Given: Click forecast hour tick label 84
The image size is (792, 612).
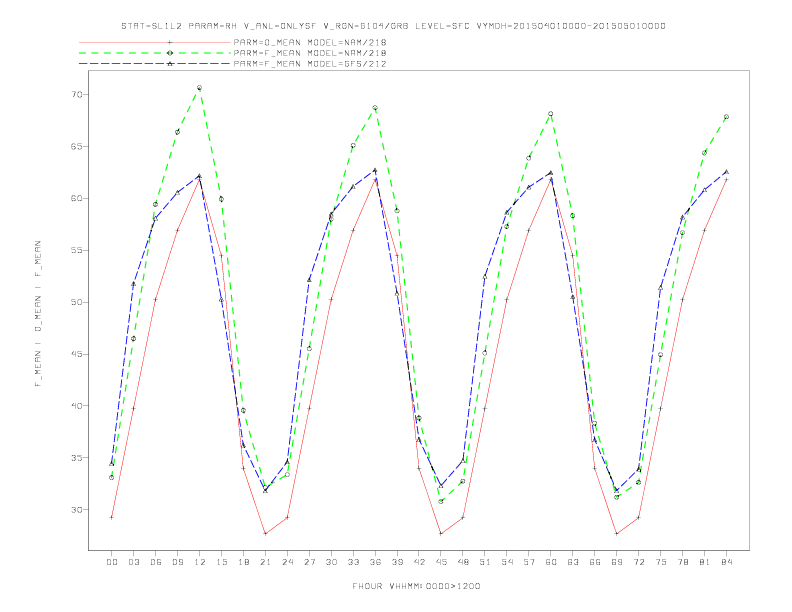Looking at the screenshot, I should (x=727, y=562).
